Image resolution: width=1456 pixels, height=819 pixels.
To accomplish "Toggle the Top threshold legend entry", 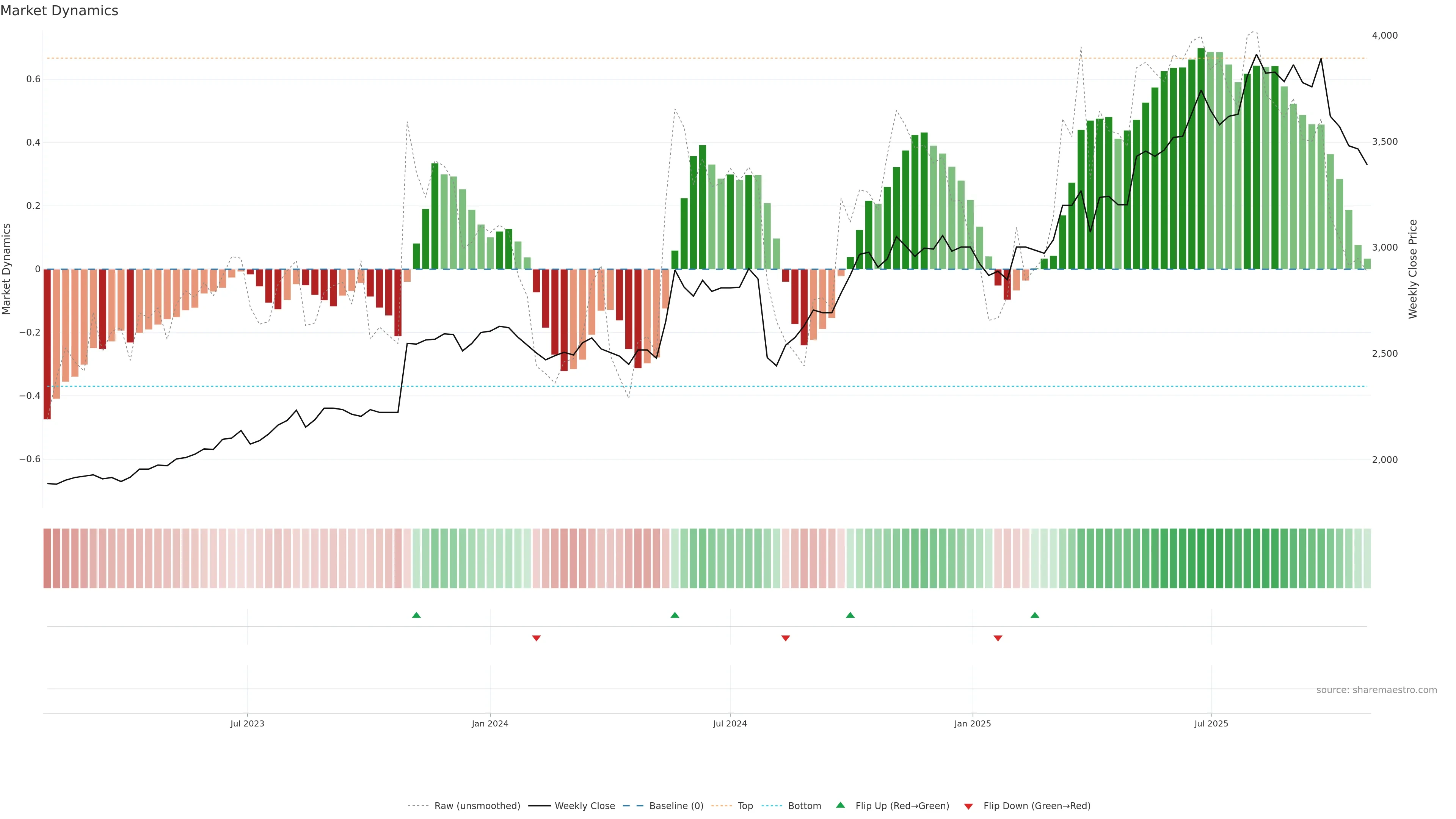I will [745, 806].
